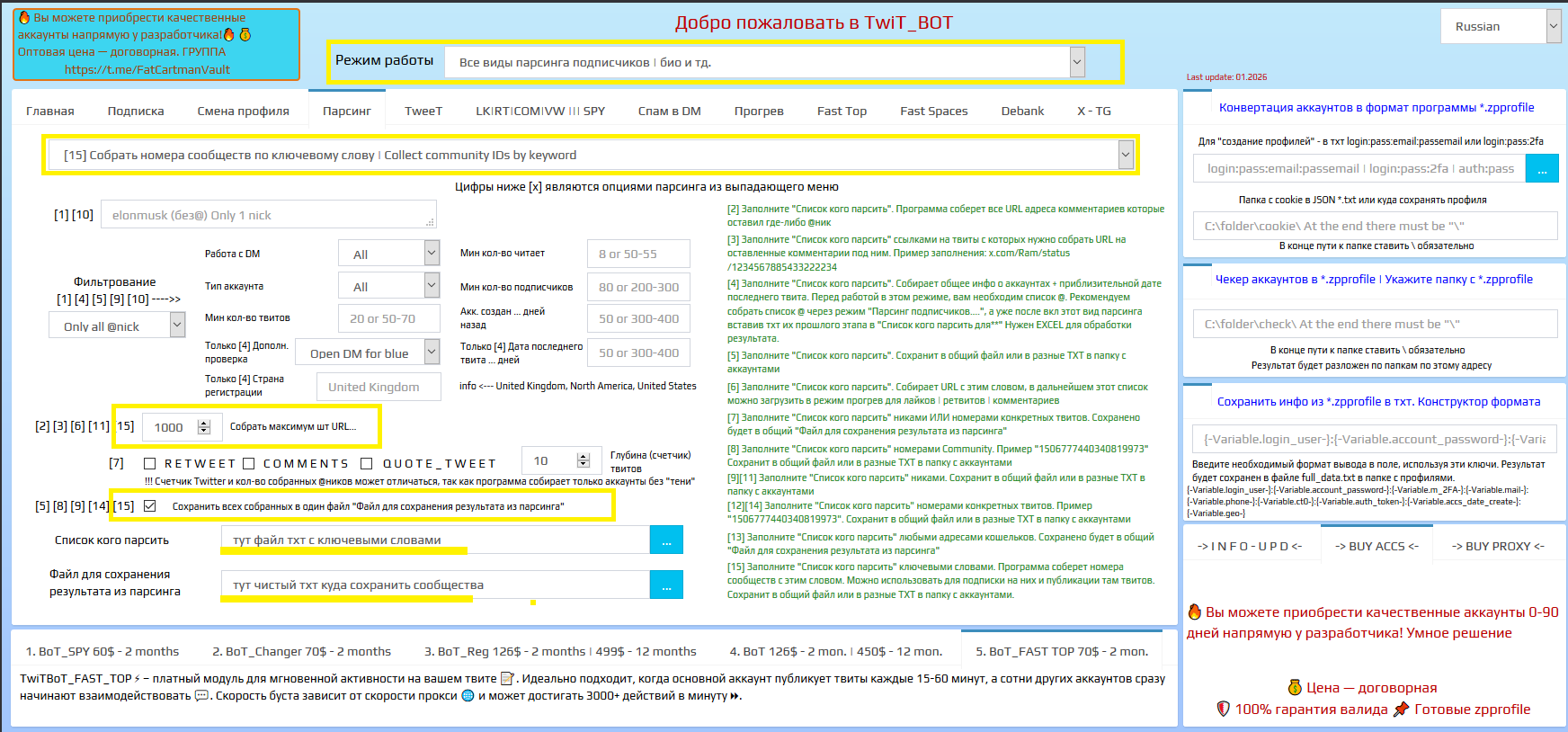The image size is (1568, 732).
Task: Show the '4. BoT 126$ - 2 mon.' tab
Action: tap(836, 651)
